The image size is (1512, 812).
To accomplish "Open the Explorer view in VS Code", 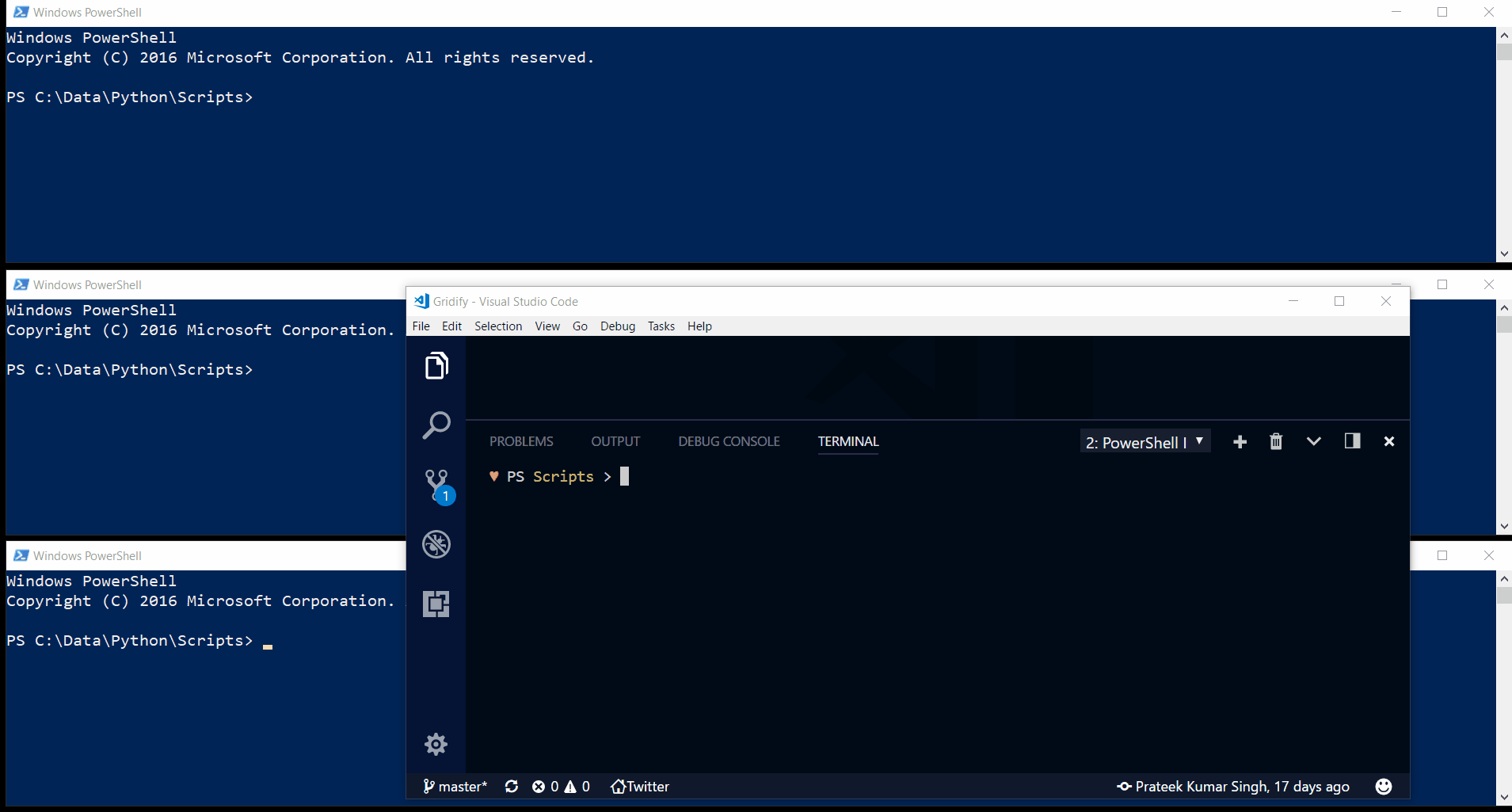I will coord(436,366).
